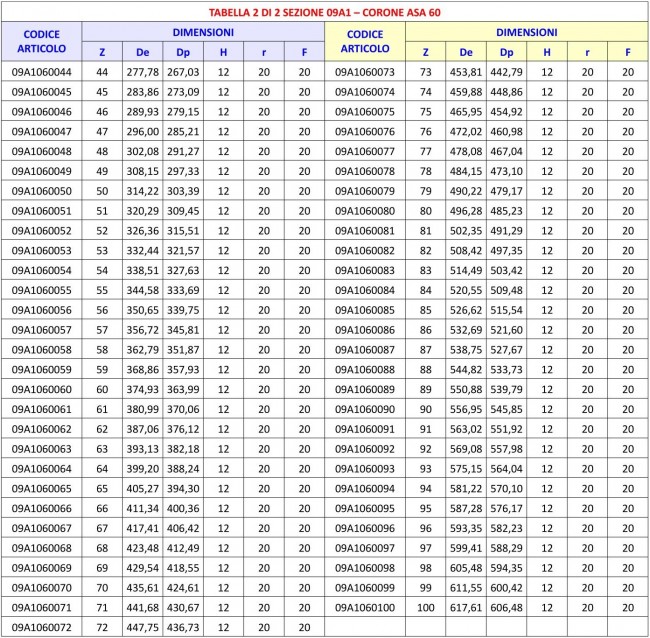Screen dimensions: 650x638
Task: Select Dp value 436,73
Action: click(183, 627)
